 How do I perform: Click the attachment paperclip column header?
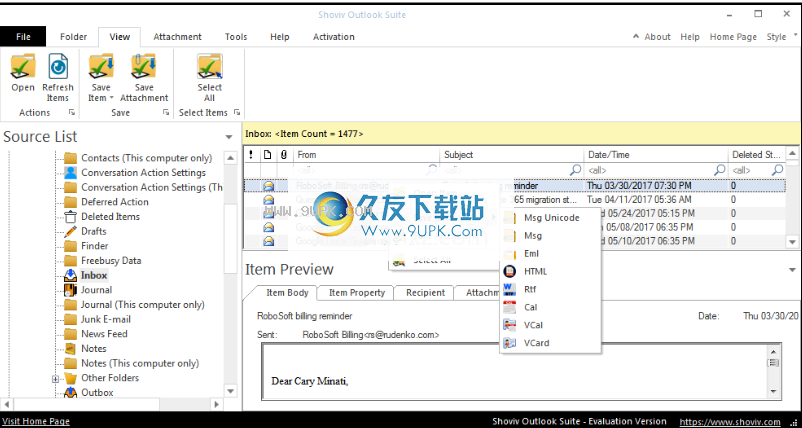coord(284,154)
